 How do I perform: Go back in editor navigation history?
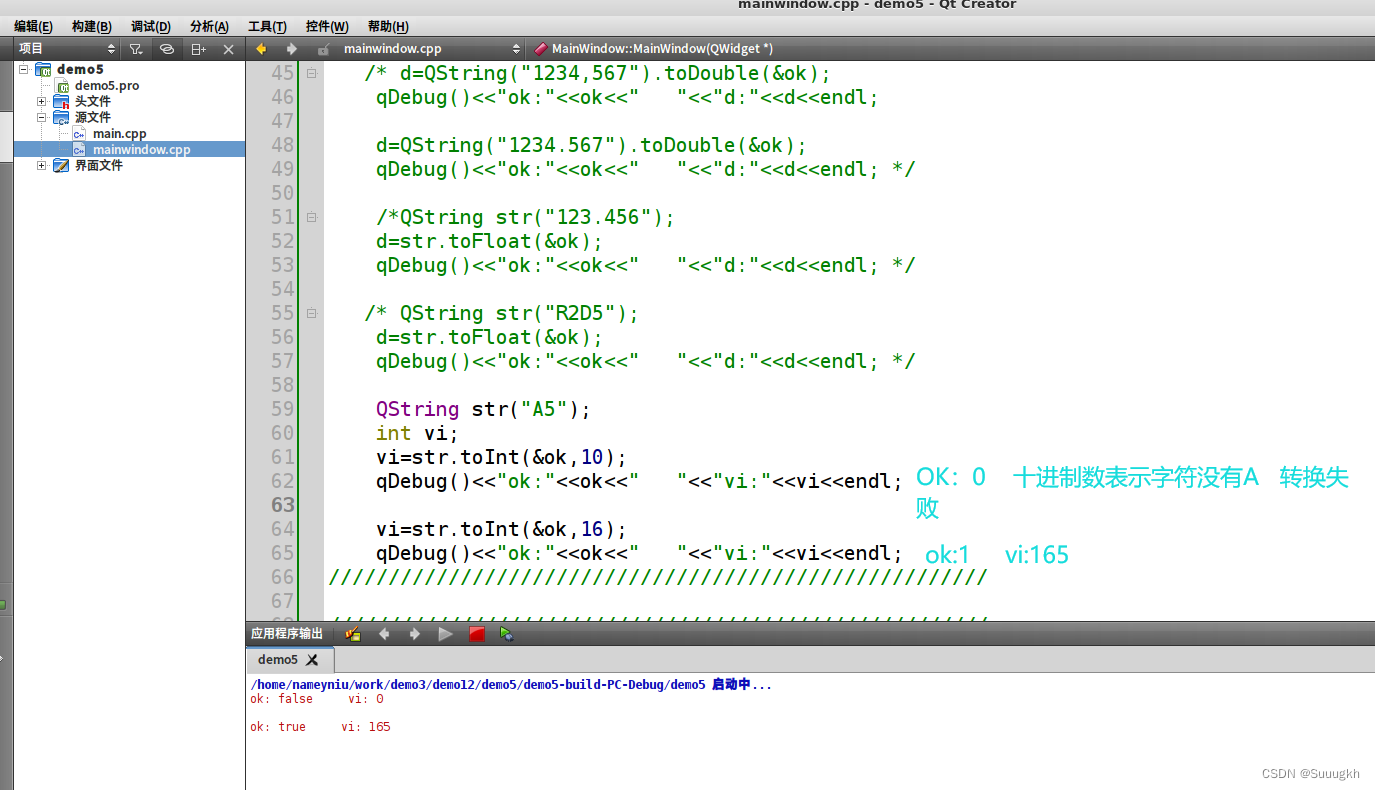tap(262, 48)
